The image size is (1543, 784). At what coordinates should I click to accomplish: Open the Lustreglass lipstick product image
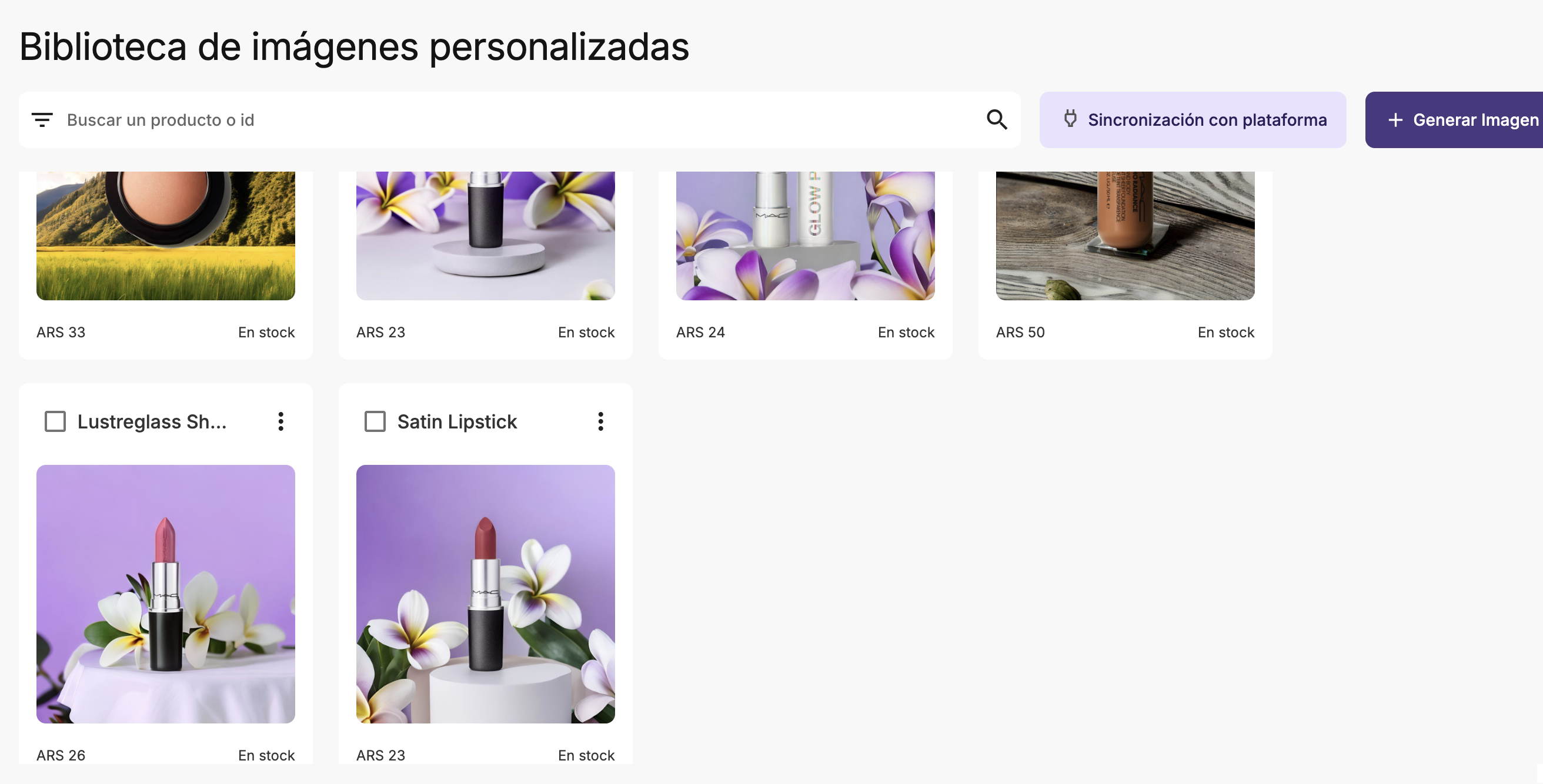tap(165, 594)
